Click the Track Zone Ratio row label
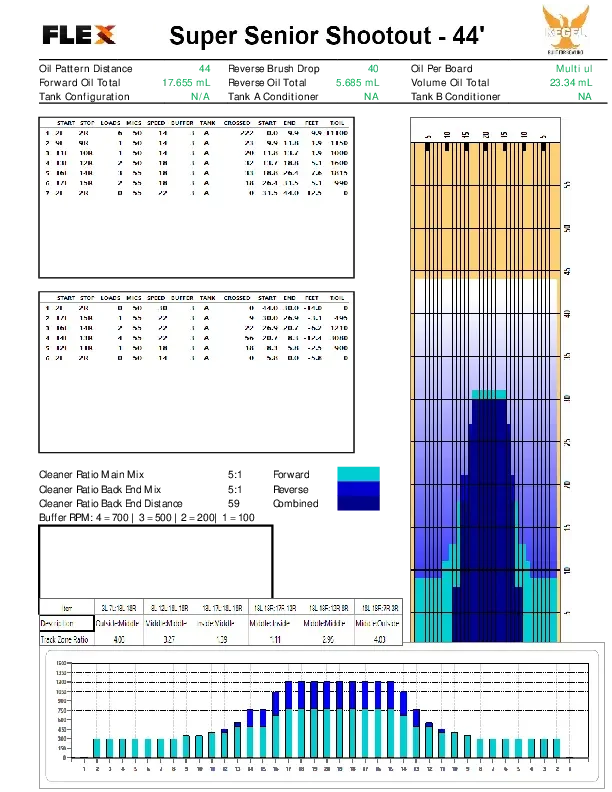This screenshot has width=612, height=792. pos(64,639)
